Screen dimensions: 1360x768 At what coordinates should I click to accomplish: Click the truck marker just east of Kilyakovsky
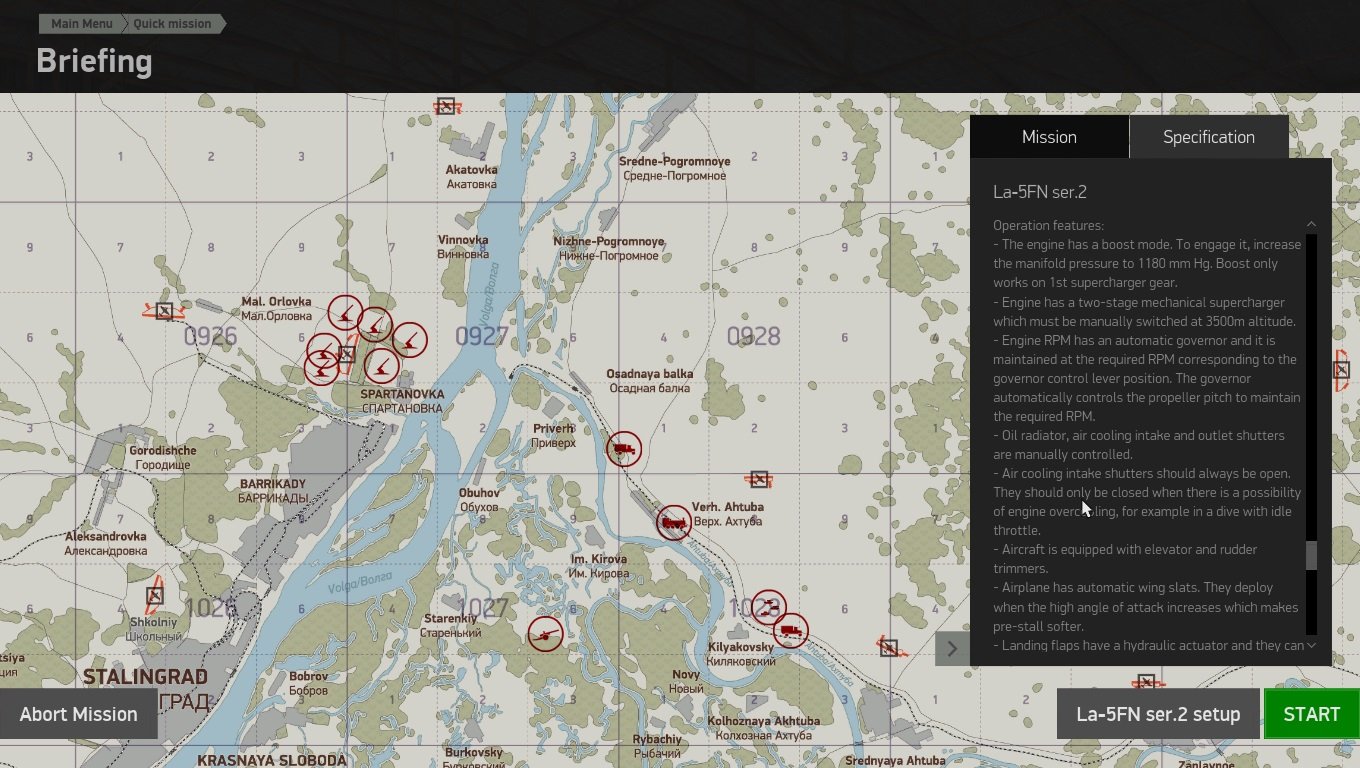791,631
